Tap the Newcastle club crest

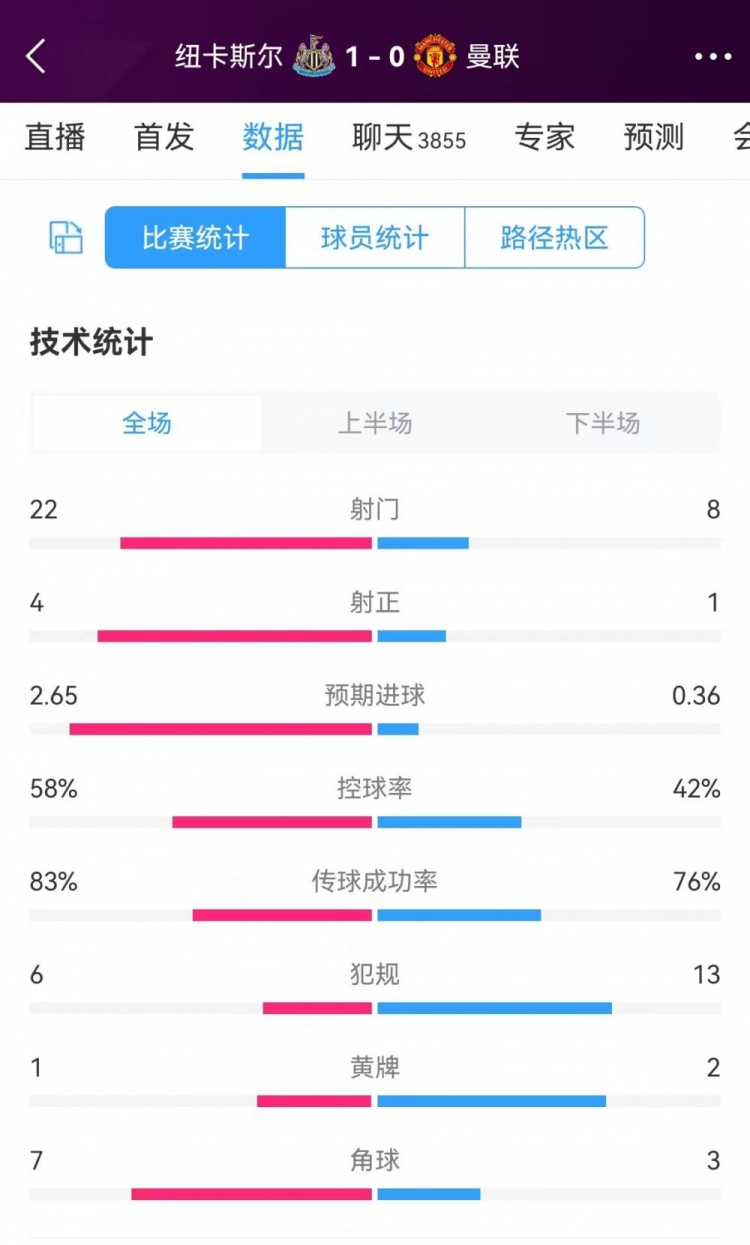[x=314, y=57]
